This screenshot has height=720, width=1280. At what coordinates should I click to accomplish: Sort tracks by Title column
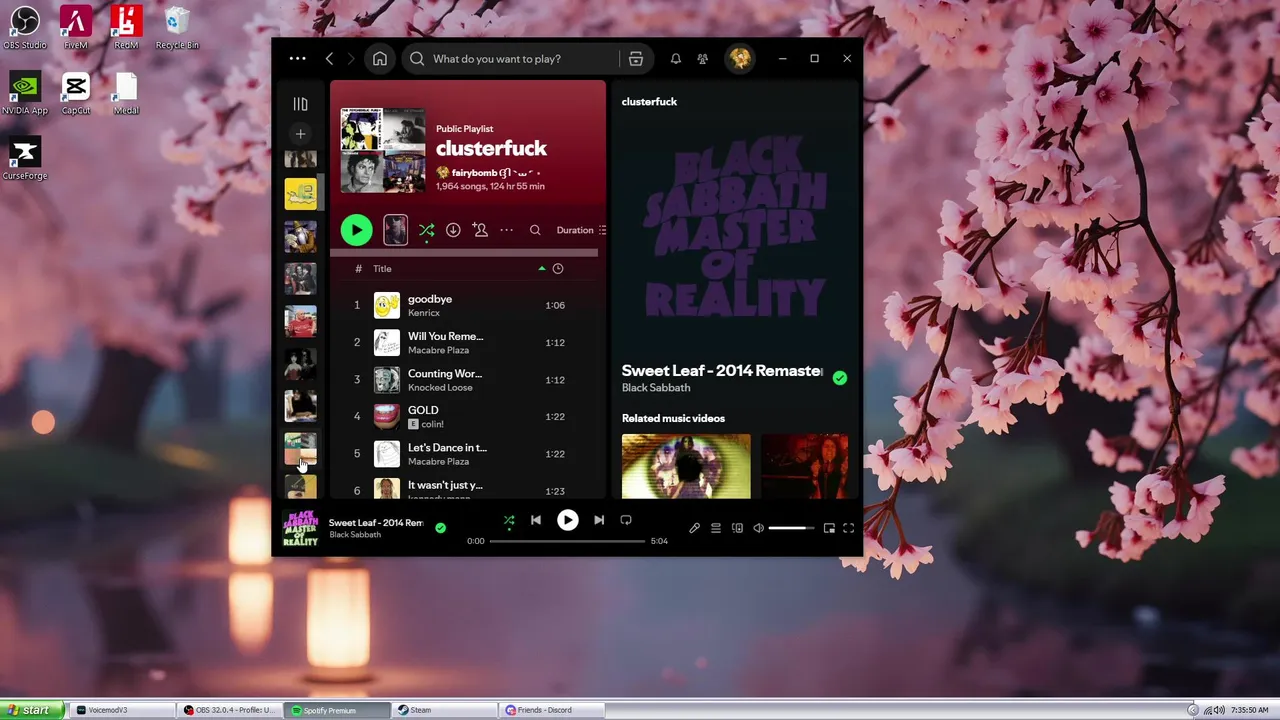pyautogui.click(x=382, y=269)
